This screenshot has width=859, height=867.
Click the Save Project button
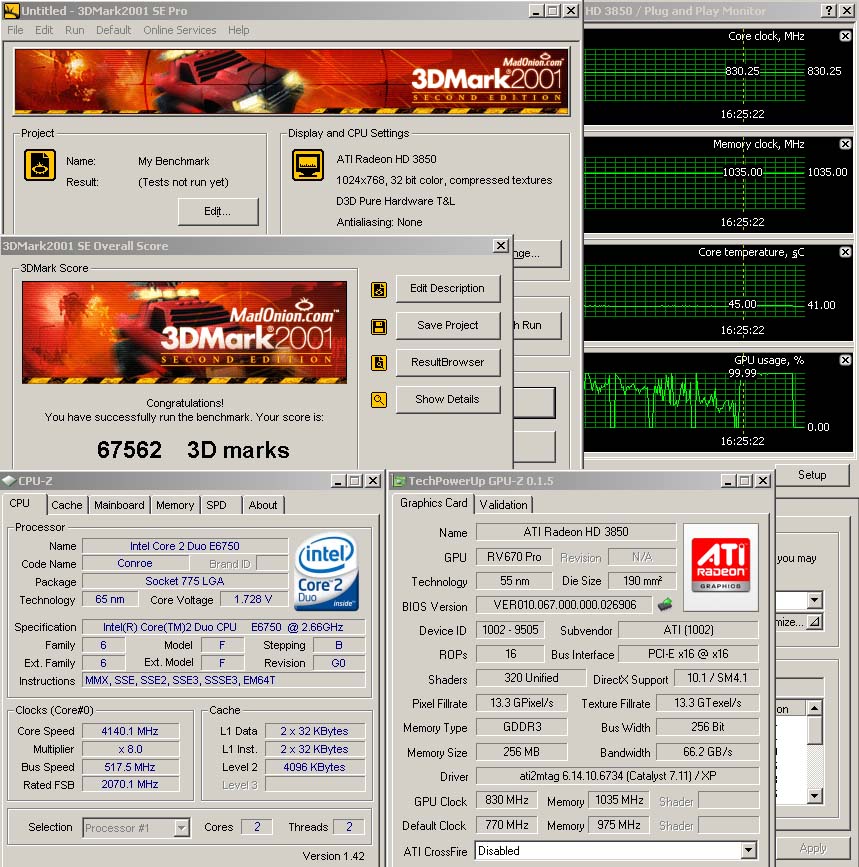448,326
